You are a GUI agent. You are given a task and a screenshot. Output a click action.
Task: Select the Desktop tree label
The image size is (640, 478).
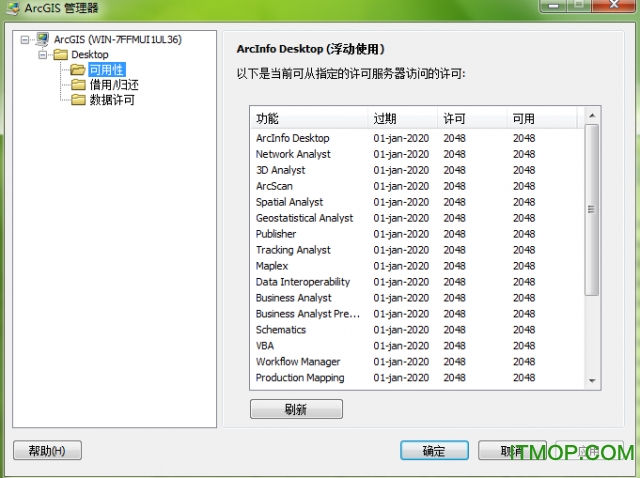click(90, 55)
